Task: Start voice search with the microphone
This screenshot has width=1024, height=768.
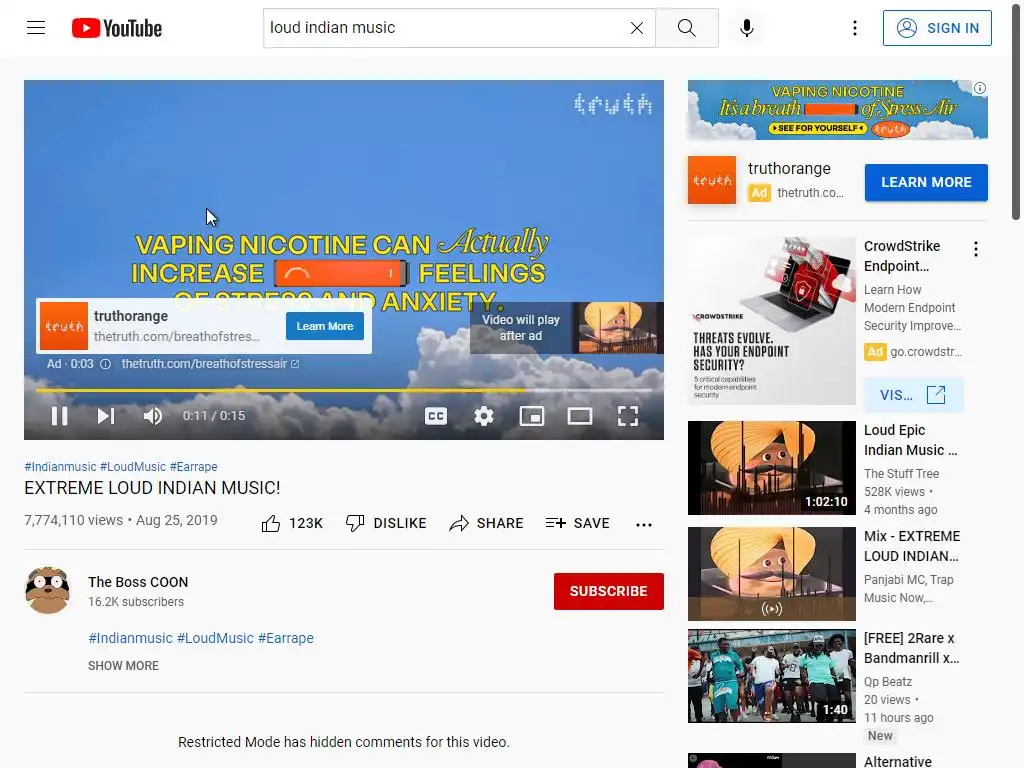Action: tap(746, 28)
